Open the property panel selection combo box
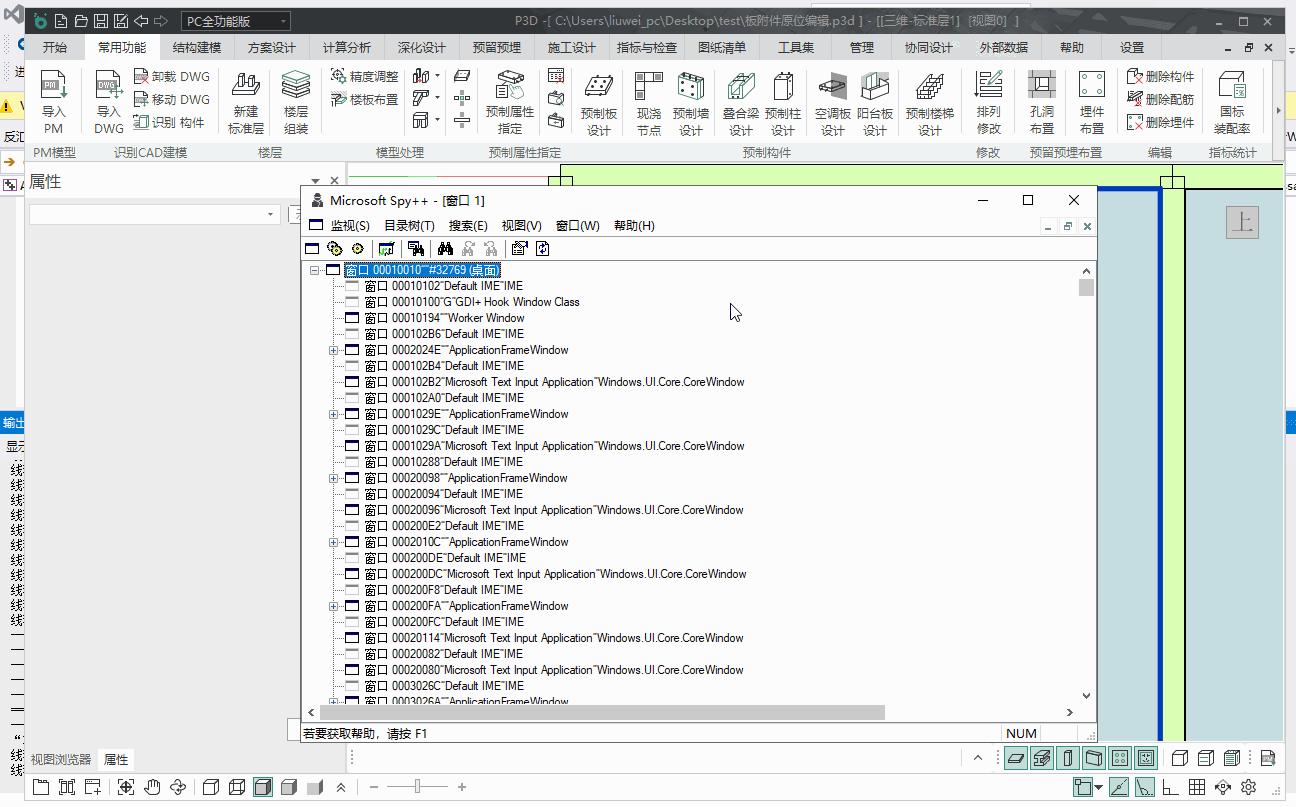The image size is (1296, 807). (x=154, y=214)
